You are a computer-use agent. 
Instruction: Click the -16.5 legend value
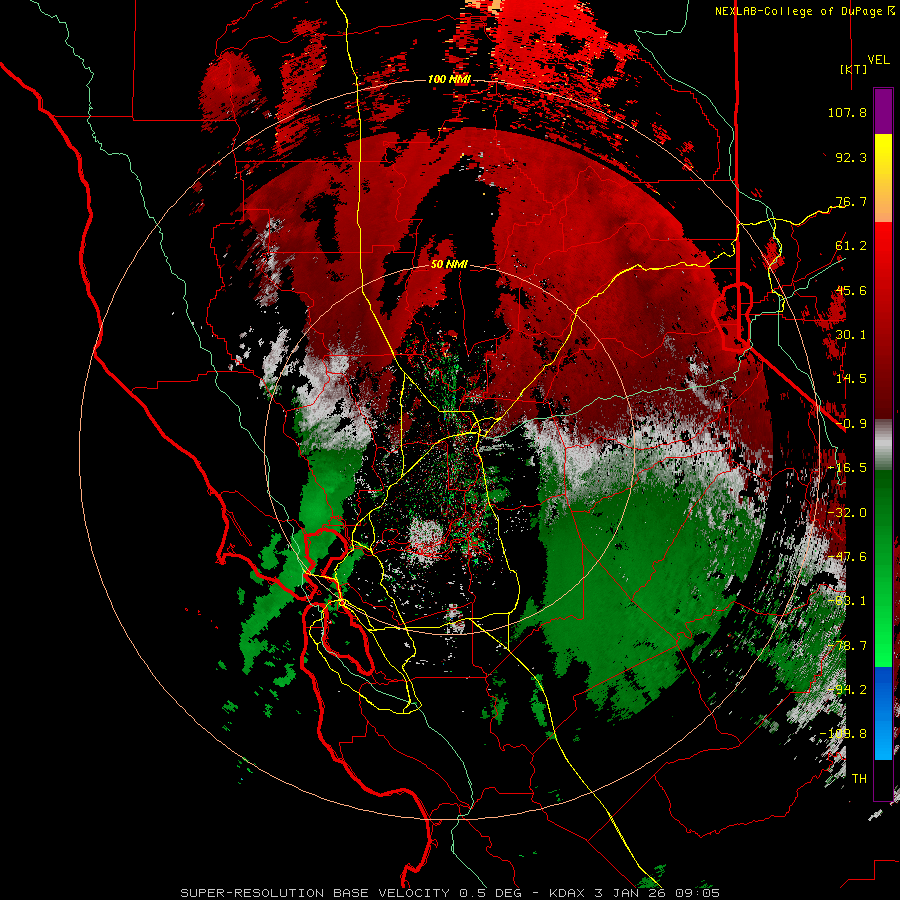click(x=847, y=468)
